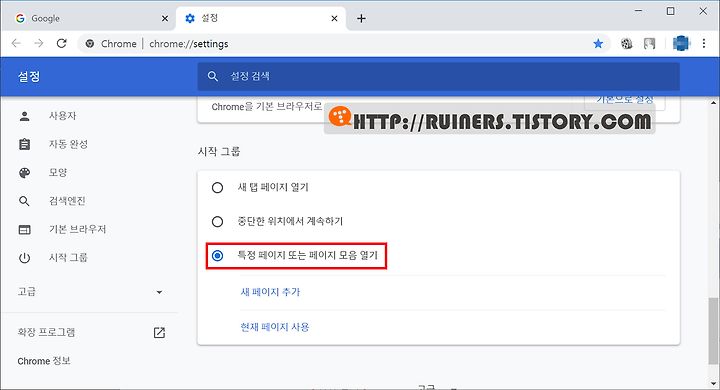This screenshot has height=390, width=720.
Task: Select 중단한 위치에서 계속하기 radio
Action: [x=218, y=221]
